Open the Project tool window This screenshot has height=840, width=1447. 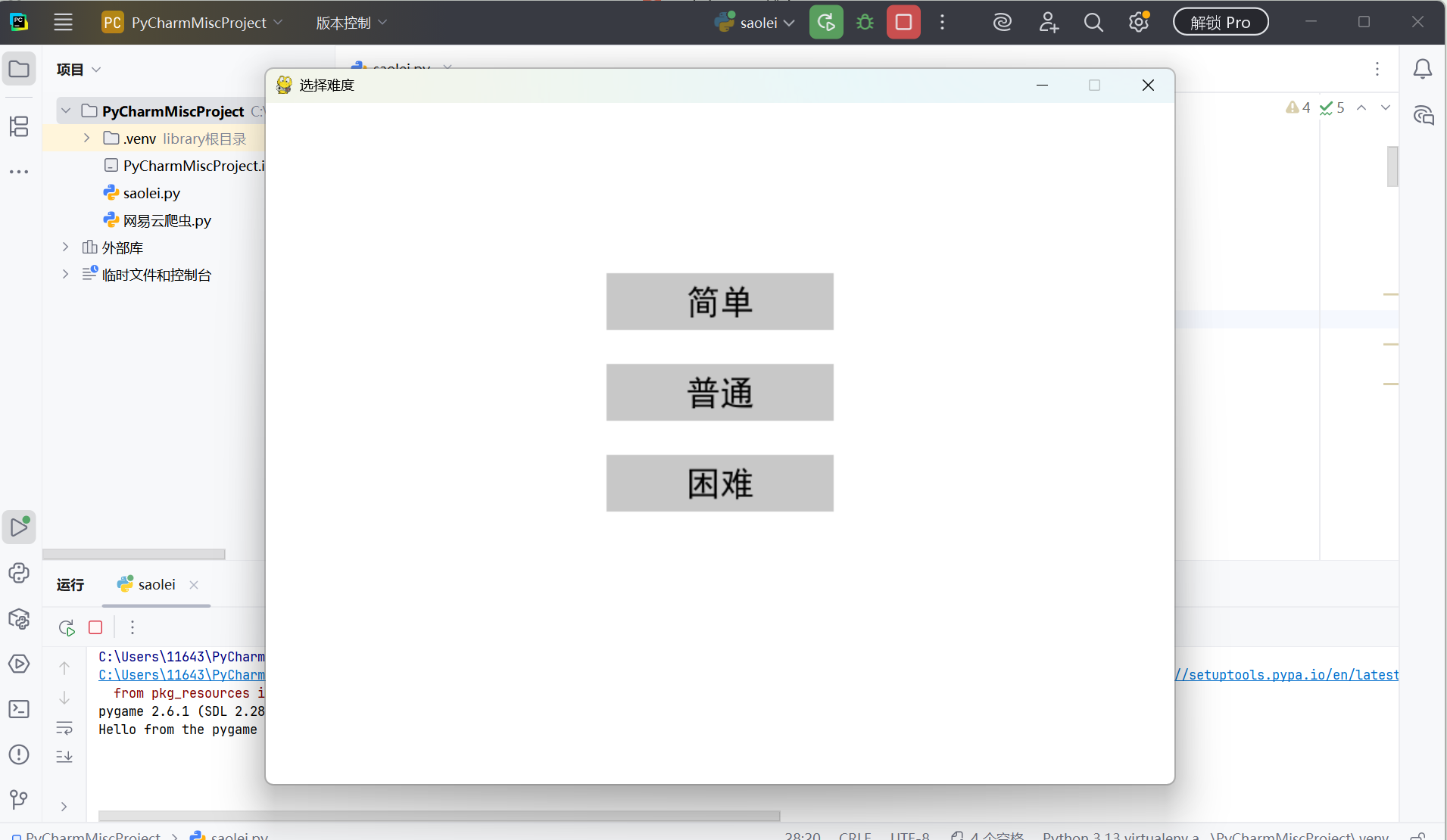(x=19, y=69)
